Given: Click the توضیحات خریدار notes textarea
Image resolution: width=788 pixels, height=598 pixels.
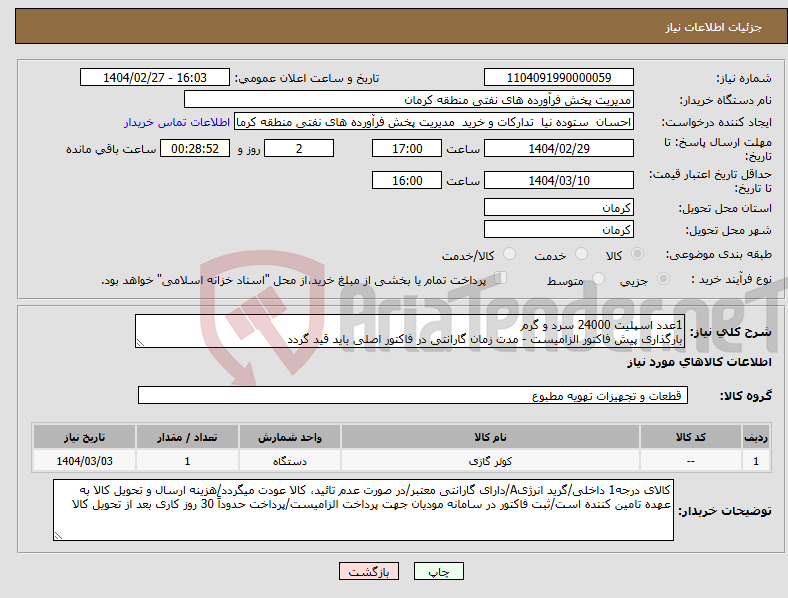Looking at the screenshot, I should pyautogui.click(x=363, y=510).
